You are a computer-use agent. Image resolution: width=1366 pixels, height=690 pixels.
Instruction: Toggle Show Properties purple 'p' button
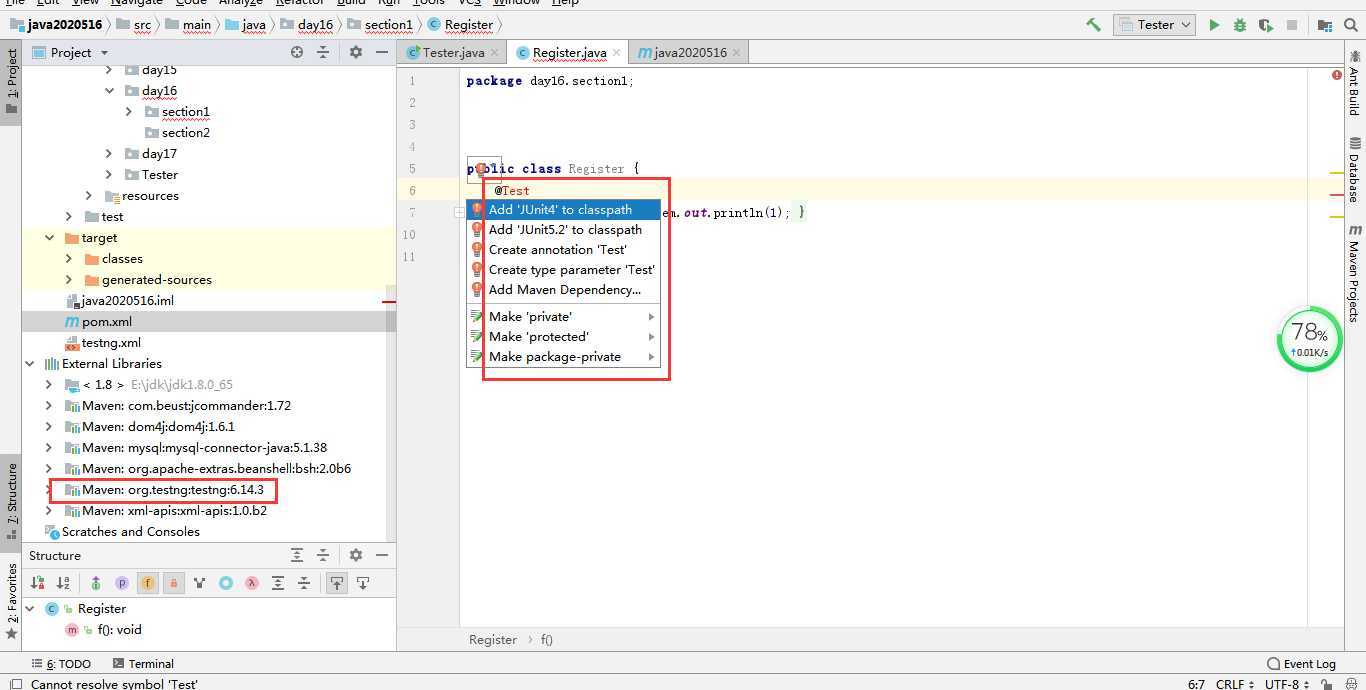[122, 583]
